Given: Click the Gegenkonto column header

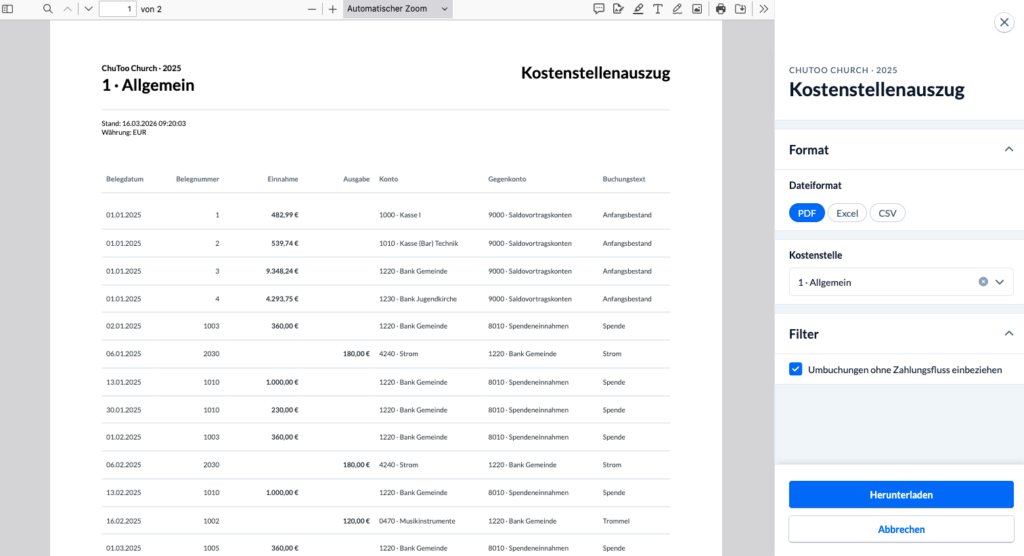Looking at the screenshot, I should pyautogui.click(x=507, y=179).
